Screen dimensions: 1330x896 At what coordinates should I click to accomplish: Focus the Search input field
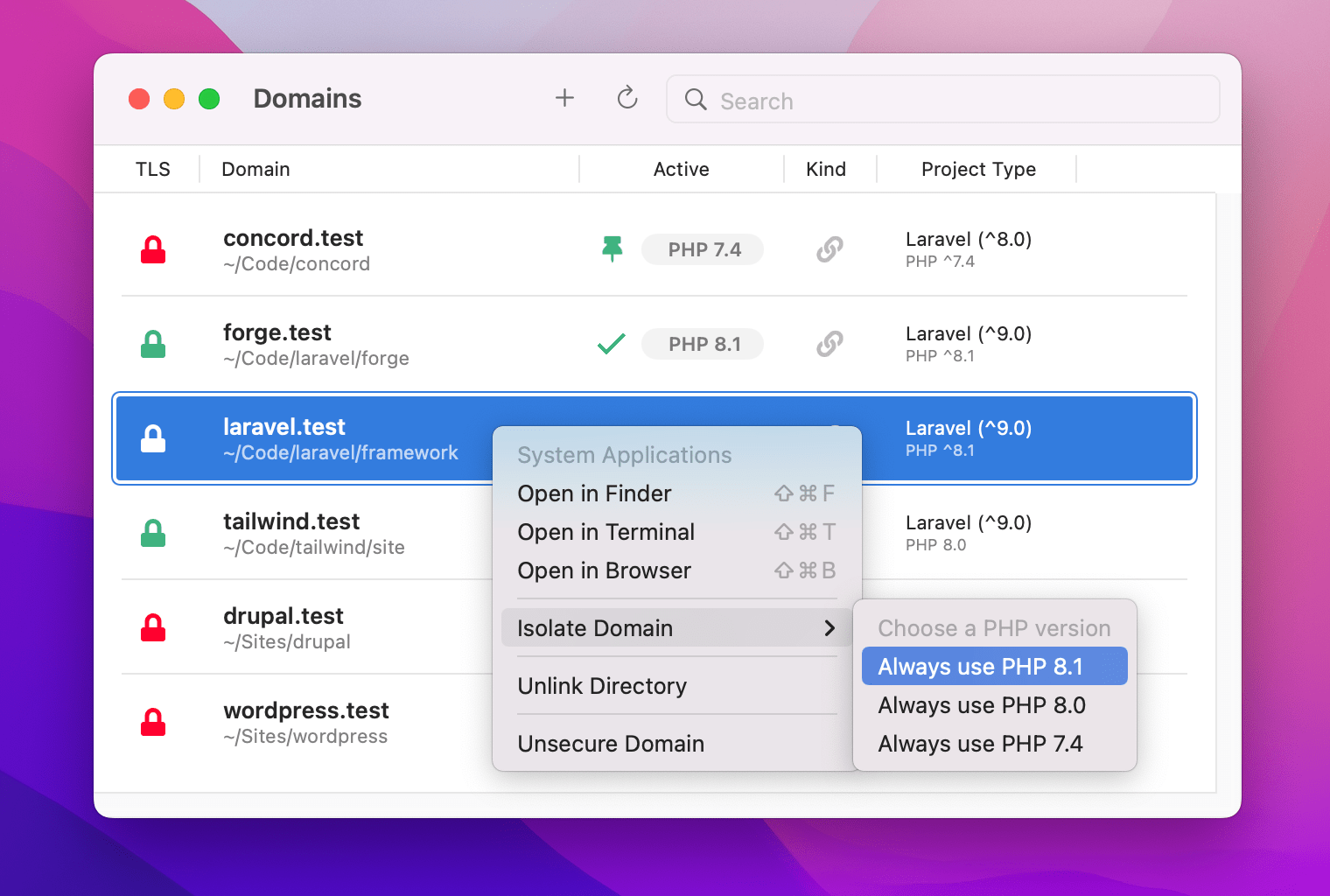[943, 100]
